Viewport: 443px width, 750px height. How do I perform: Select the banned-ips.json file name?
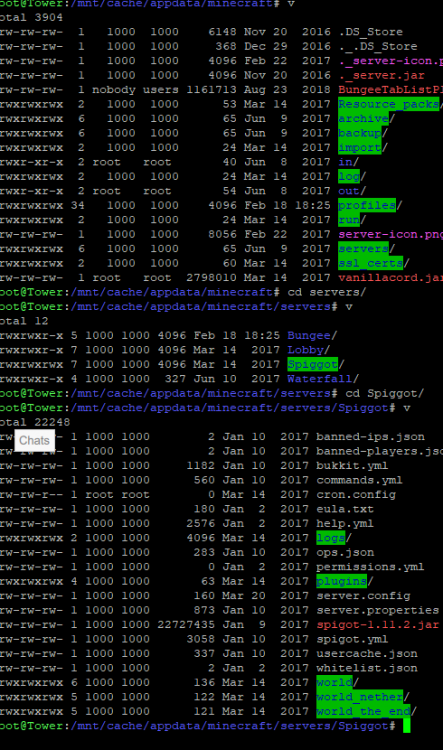coord(370,437)
